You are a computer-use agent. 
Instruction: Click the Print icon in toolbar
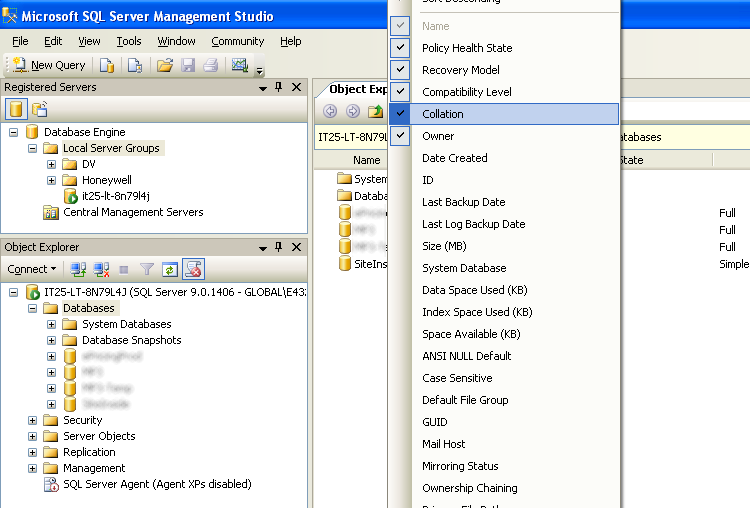[211, 65]
